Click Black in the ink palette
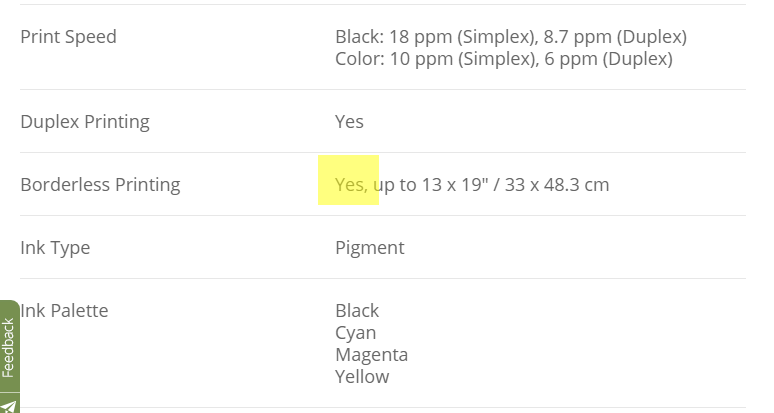The height and width of the screenshot is (413, 774). [357, 310]
